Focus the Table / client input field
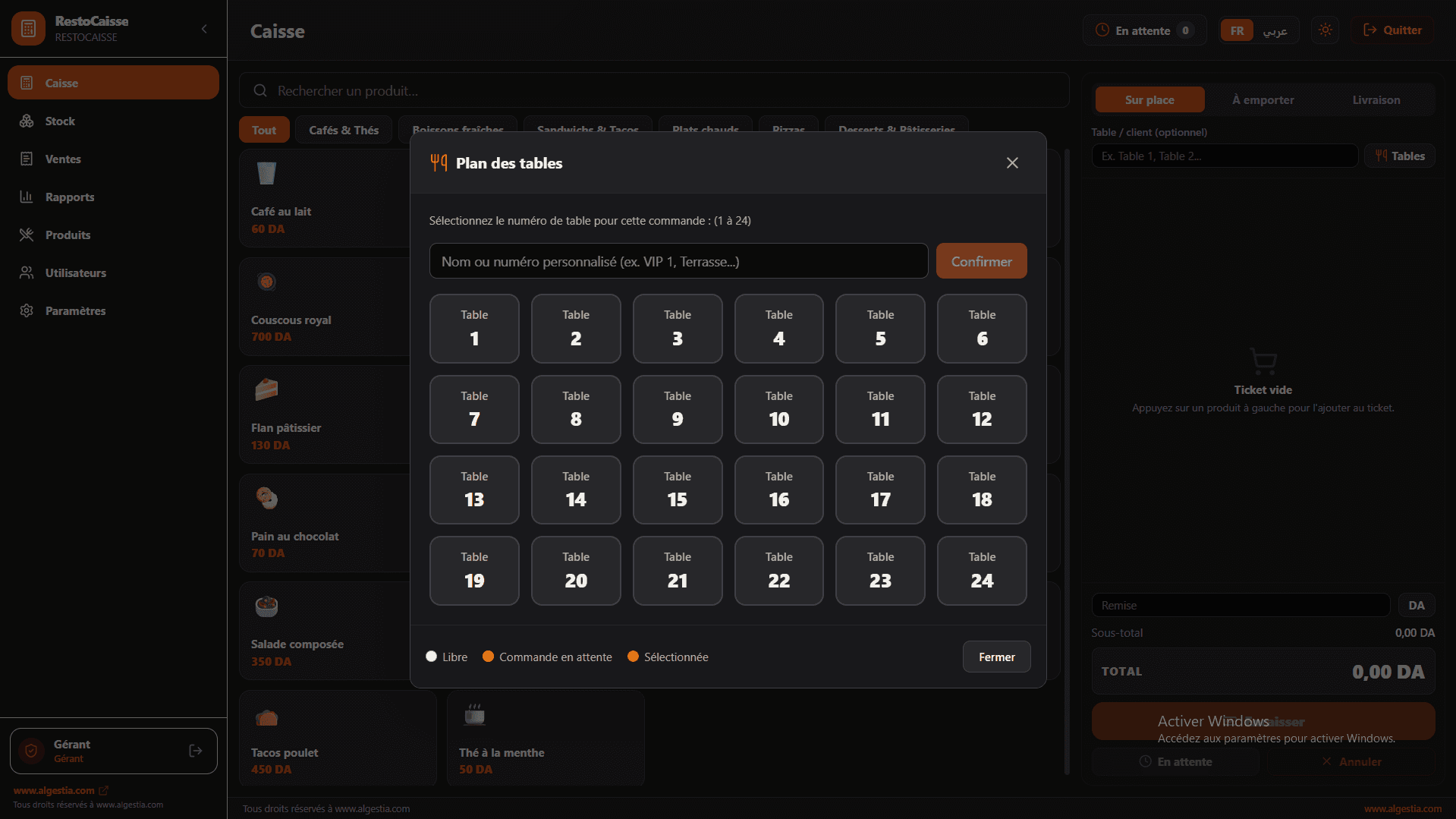This screenshot has width=1456, height=819. (x=1225, y=156)
